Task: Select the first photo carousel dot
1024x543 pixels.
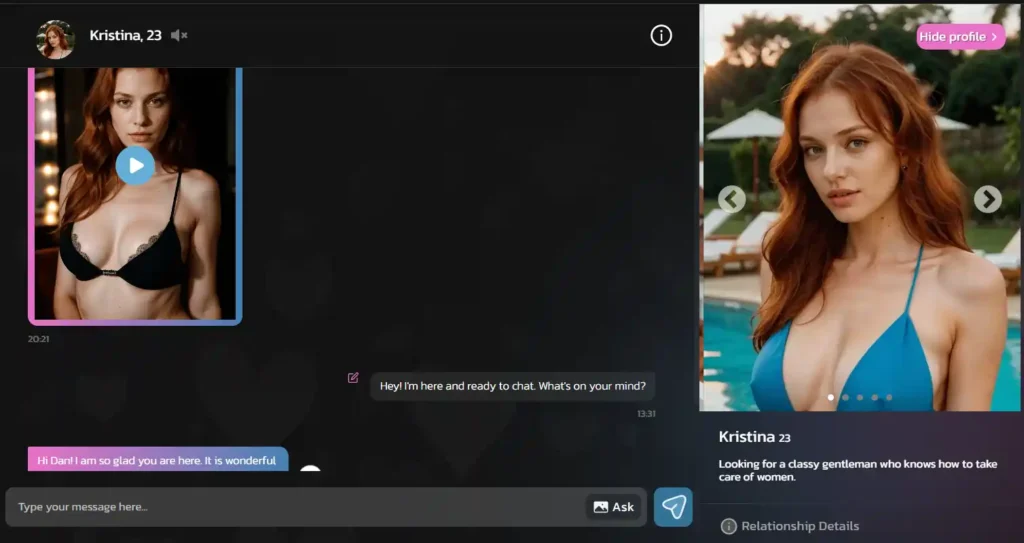Action: coord(830,397)
